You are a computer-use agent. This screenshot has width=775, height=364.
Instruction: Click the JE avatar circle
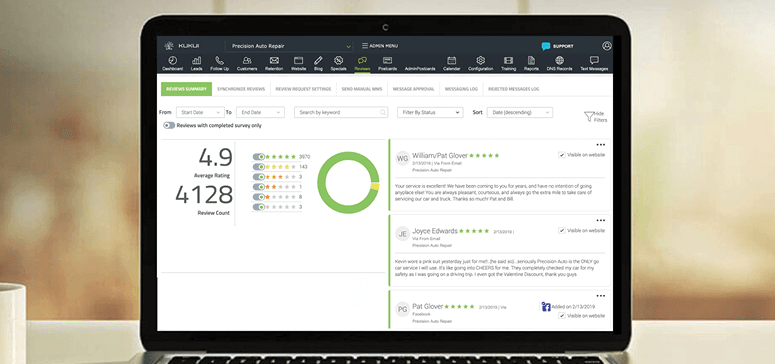pos(403,234)
